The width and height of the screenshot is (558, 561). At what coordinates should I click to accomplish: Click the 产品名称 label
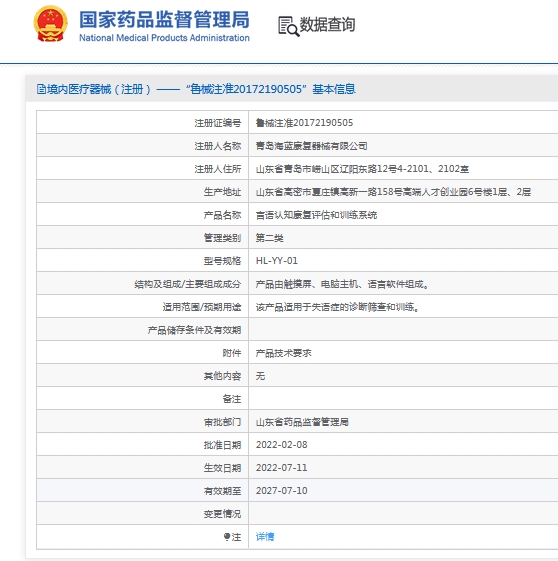(x=222, y=215)
